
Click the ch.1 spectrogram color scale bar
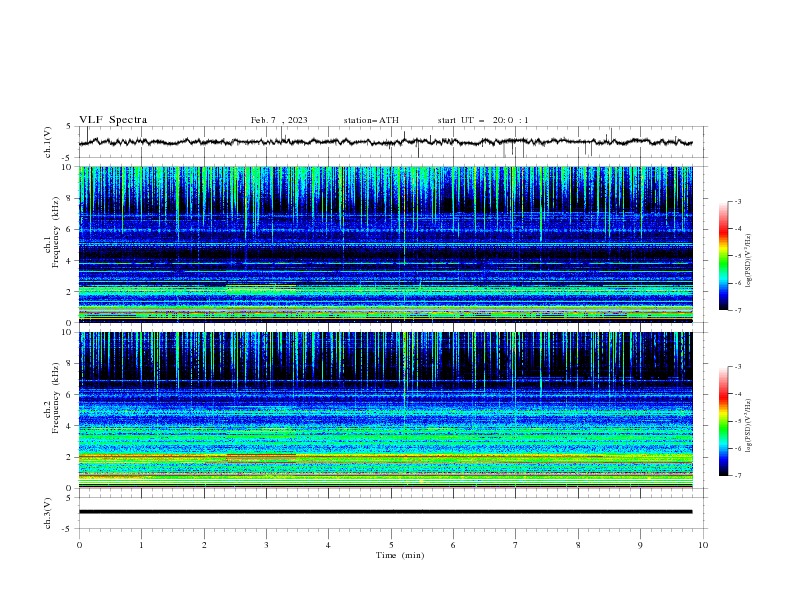(723, 256)
